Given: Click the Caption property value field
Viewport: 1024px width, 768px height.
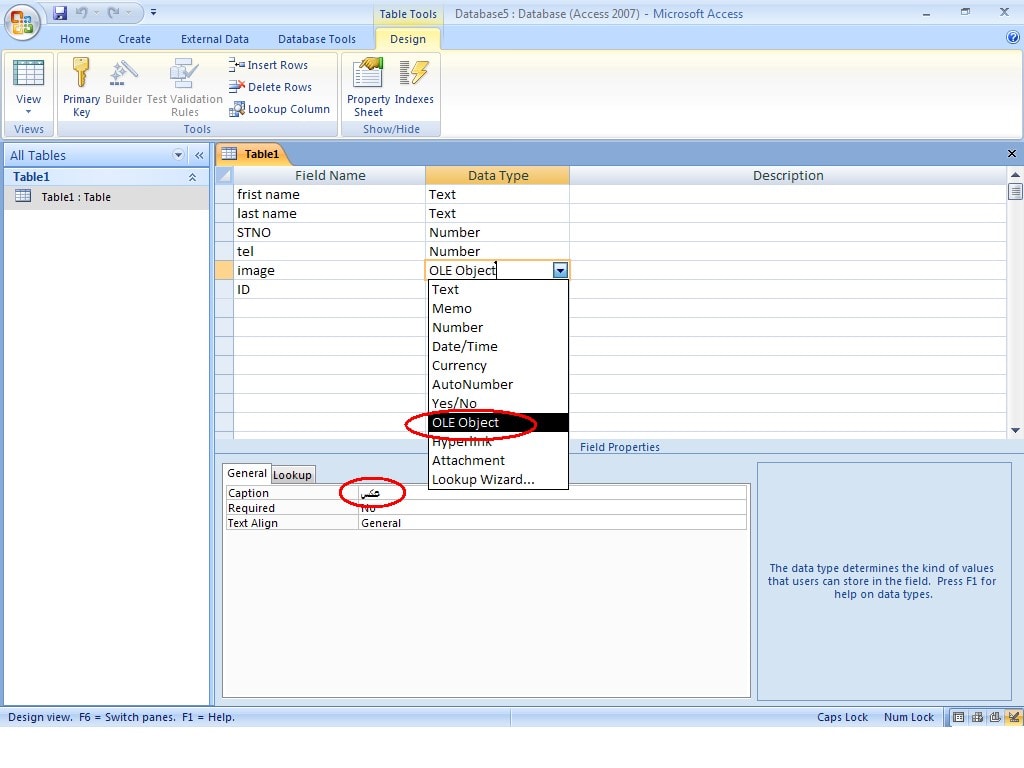Looking at the screenshot, I should point(552,493).
